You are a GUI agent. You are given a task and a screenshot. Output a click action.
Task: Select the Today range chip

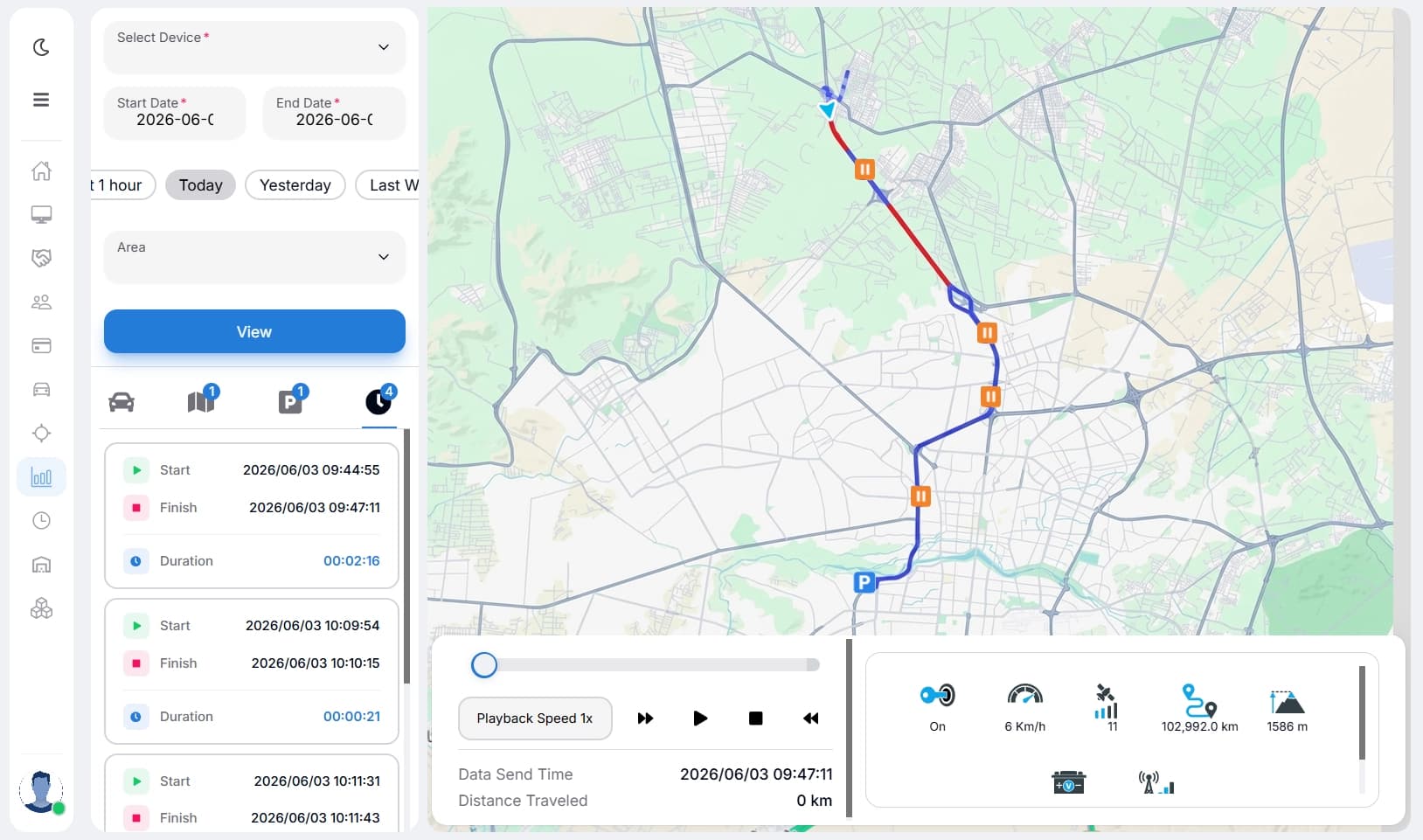coord(200,185)
